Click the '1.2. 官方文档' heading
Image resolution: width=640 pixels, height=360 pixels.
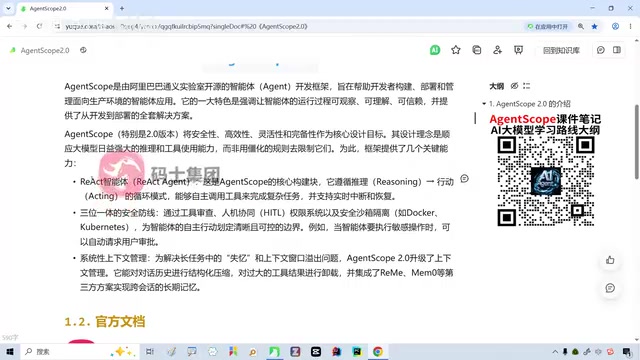(x=105, y=322)
